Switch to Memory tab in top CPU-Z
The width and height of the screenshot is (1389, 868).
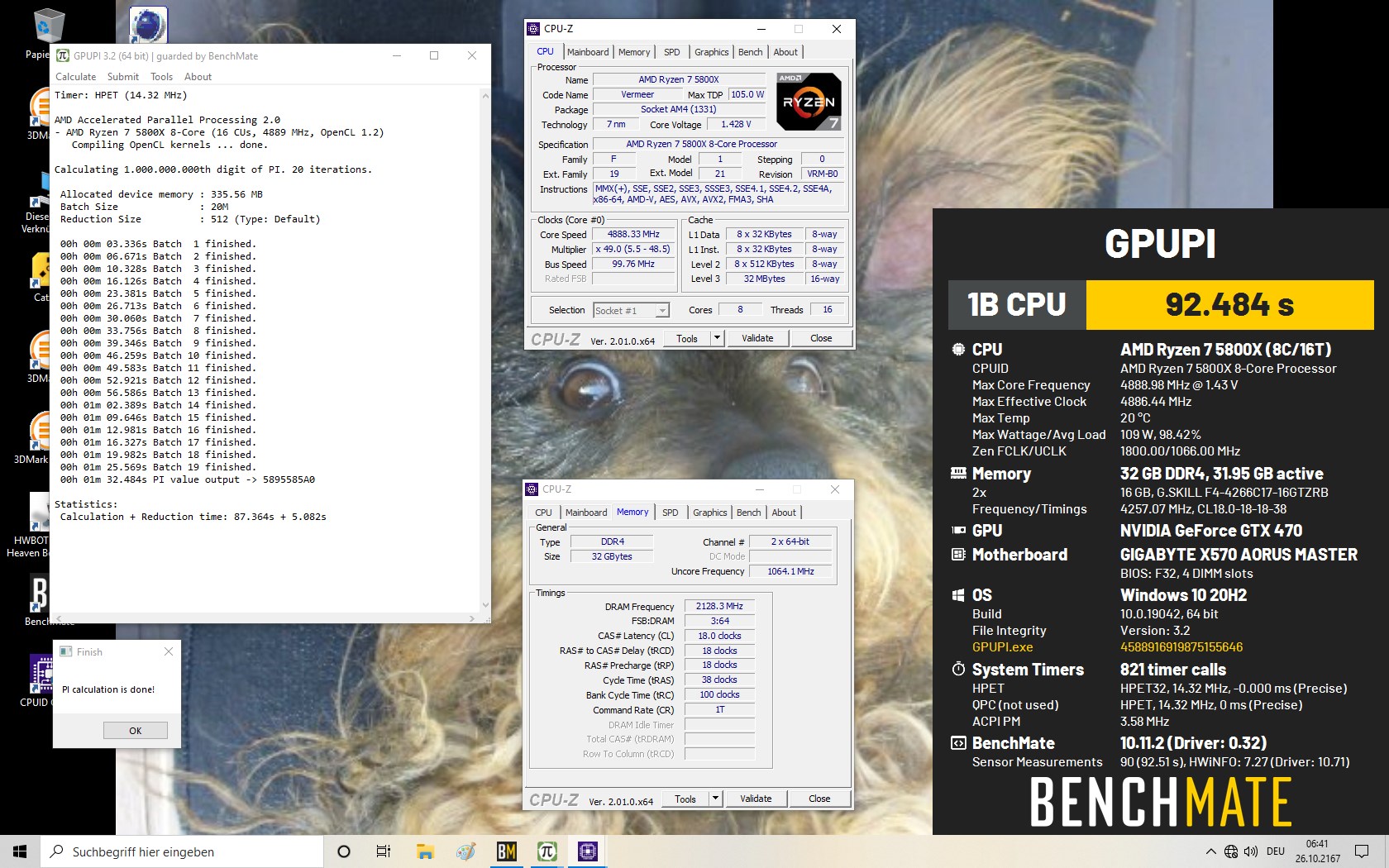[634, 52]
